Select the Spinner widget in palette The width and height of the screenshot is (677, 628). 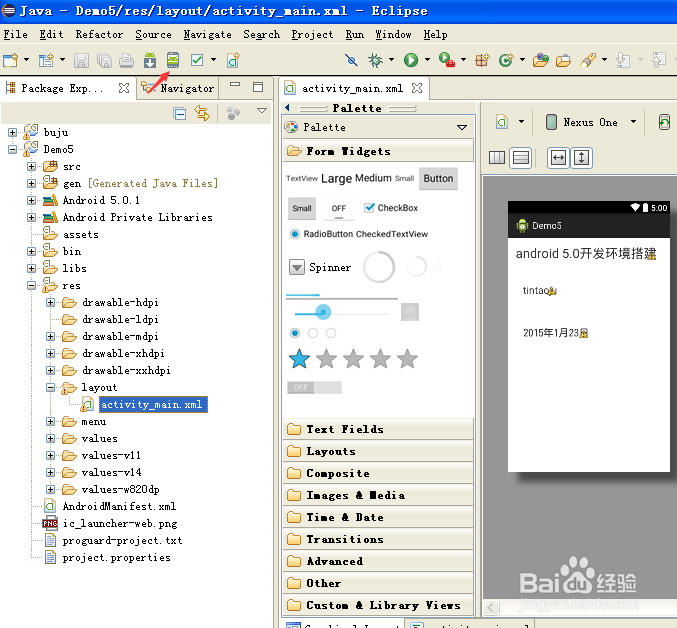320,267
